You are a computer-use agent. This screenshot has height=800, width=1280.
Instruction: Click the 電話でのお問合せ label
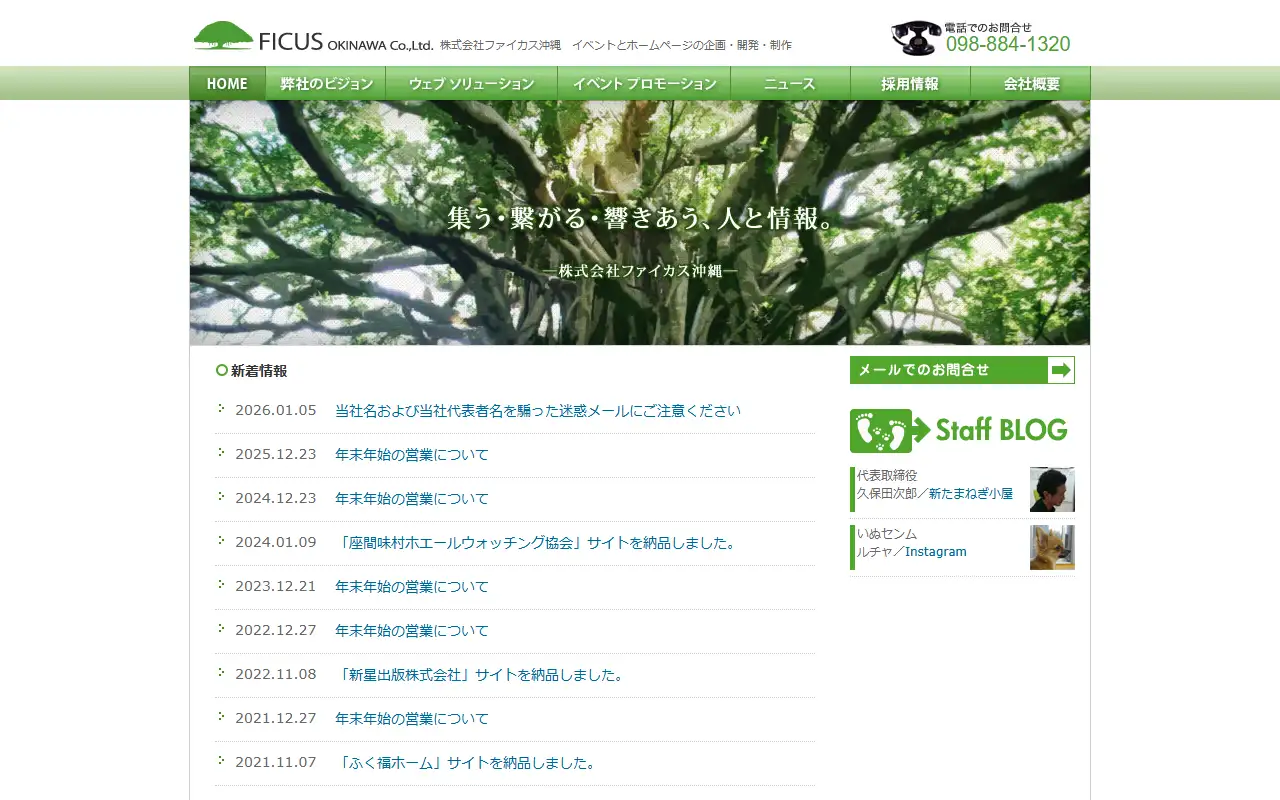click(x=988, y=27)
